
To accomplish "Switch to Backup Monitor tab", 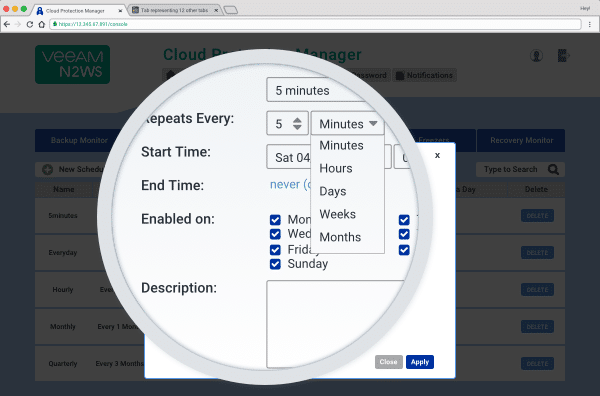I will click(x=79, y=140).
